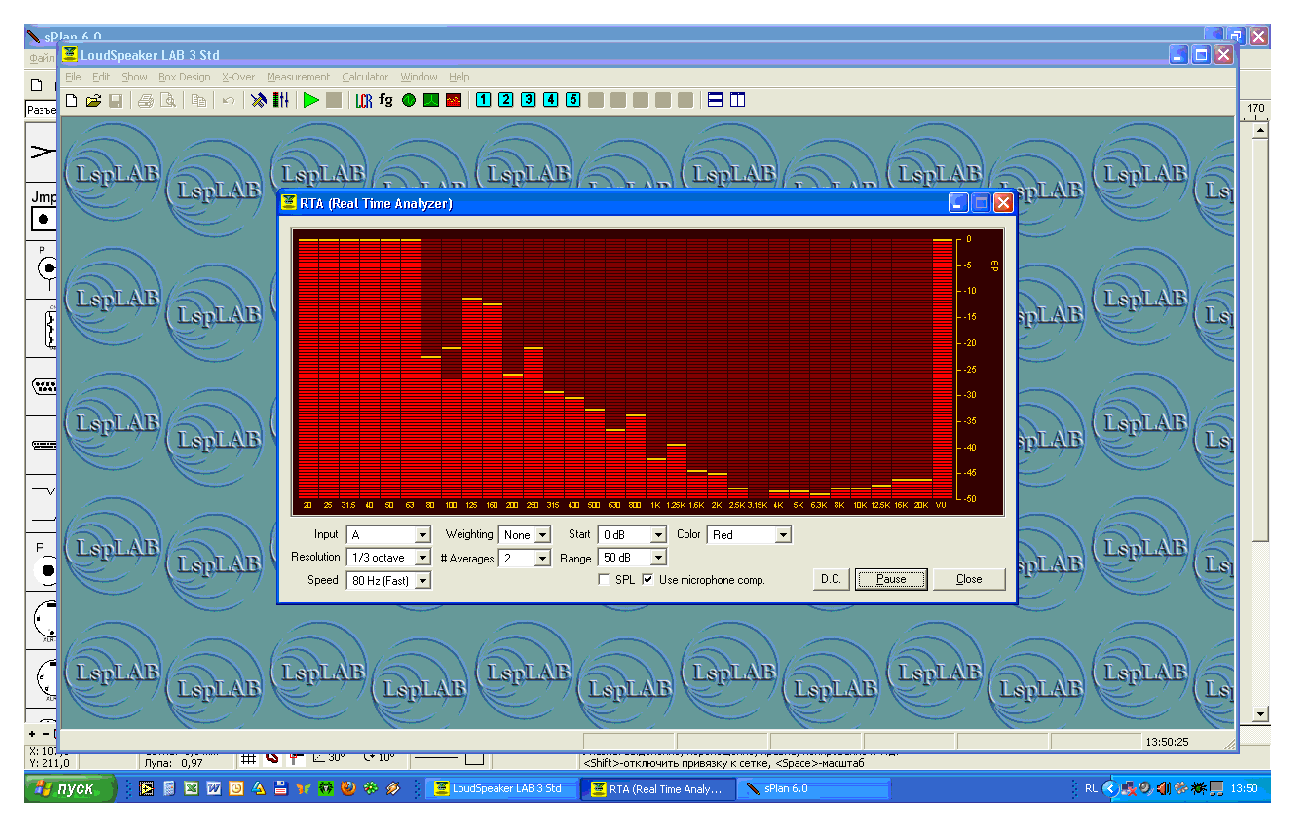1293x826 pixels.
Task: Select memory slot 4 icon
Action: point(550,100)
